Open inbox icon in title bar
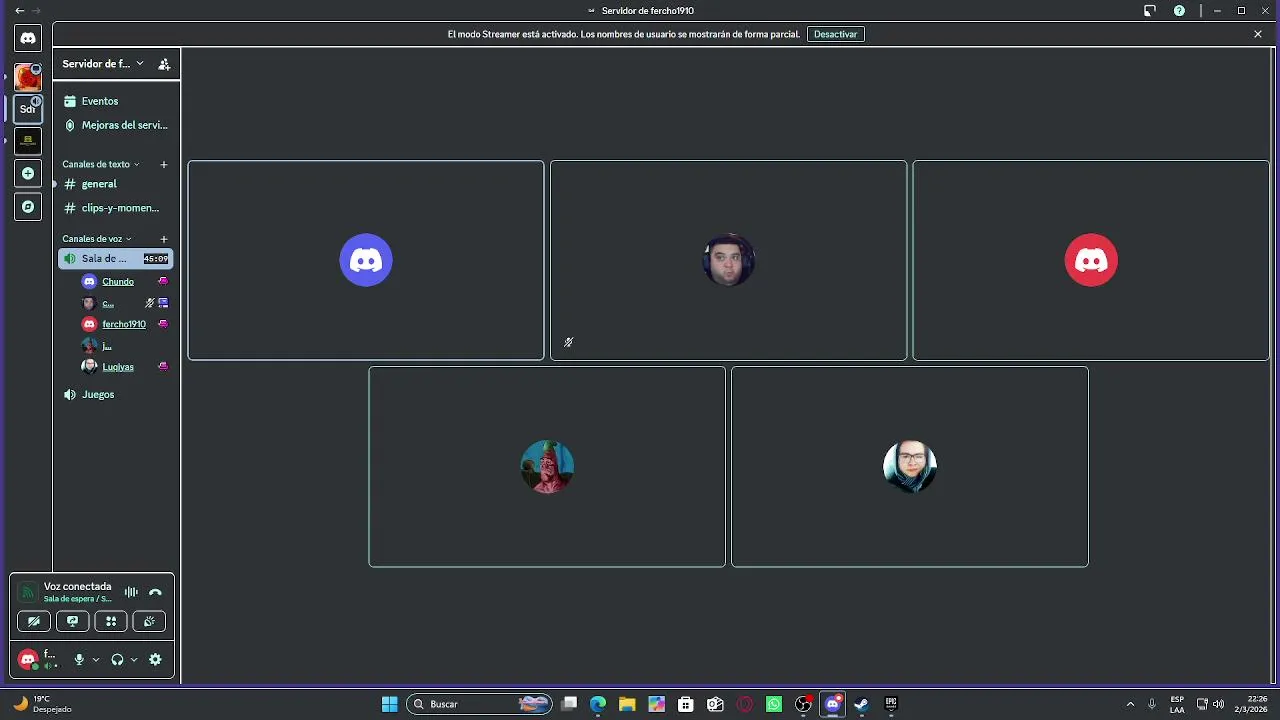 tap(1150, 11)
